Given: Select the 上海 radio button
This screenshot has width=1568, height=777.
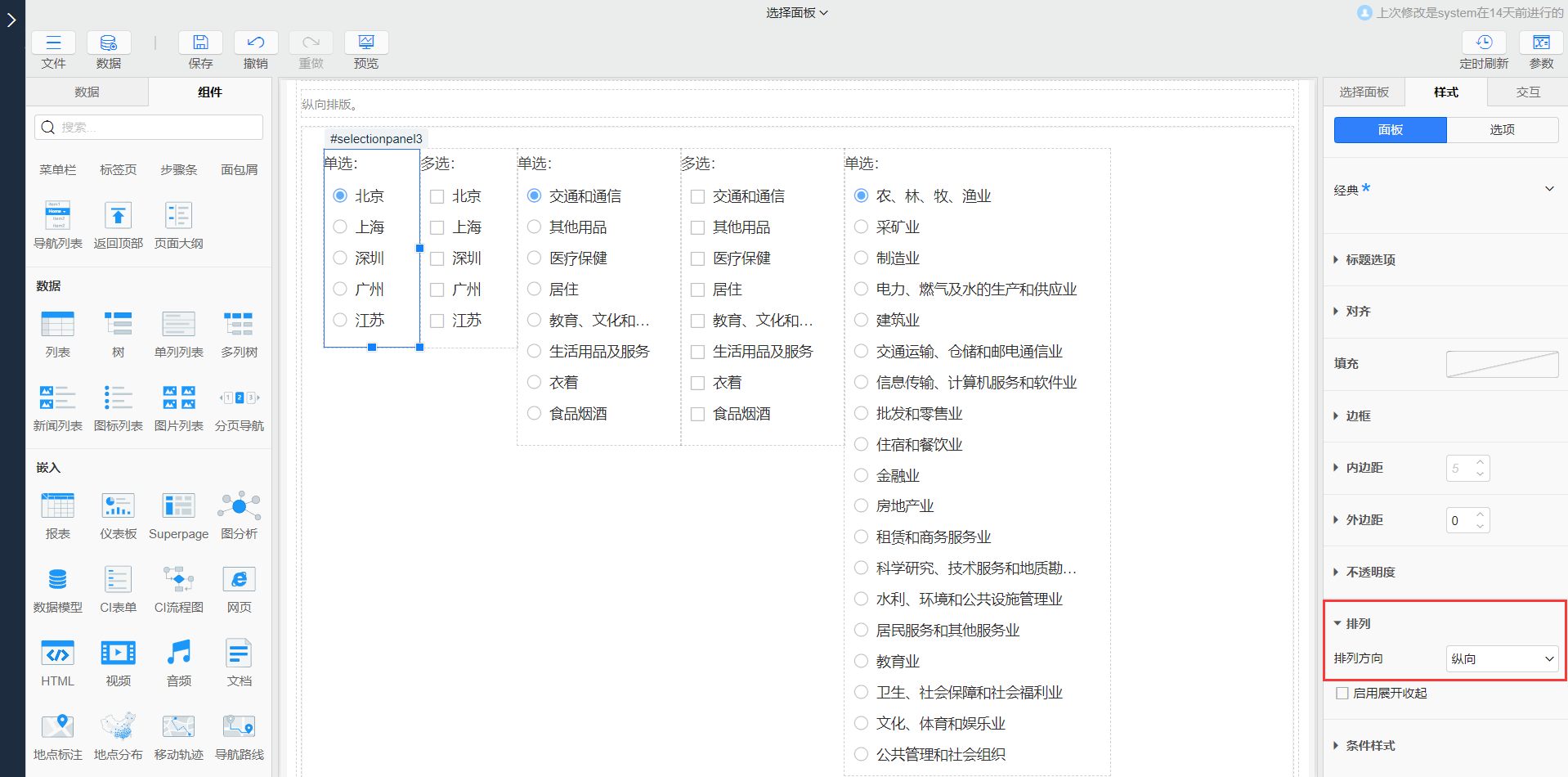Looking at the screenshot, I should pos(340,227).
